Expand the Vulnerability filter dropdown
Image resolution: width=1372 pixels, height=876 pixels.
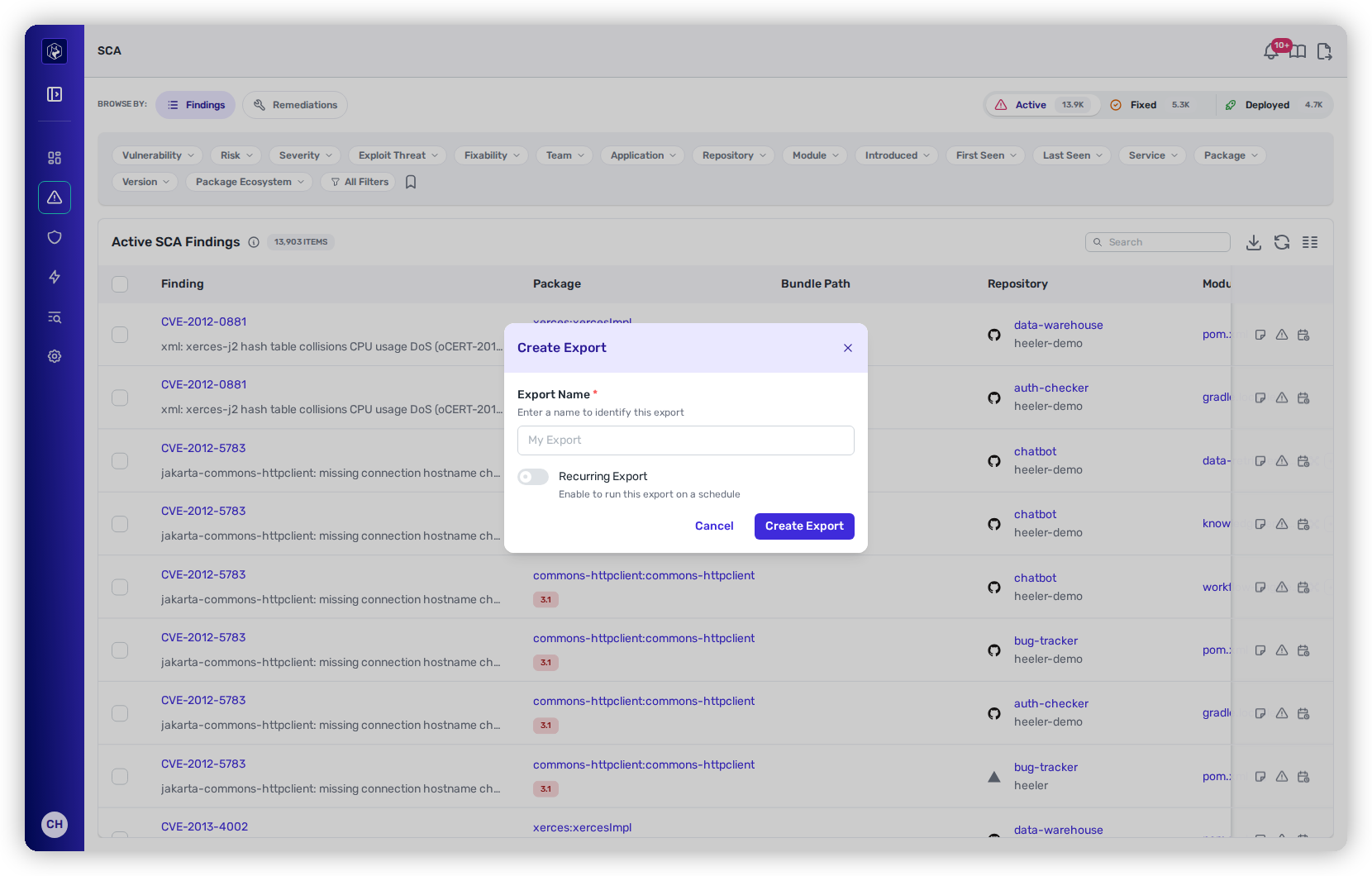(157, 155)
